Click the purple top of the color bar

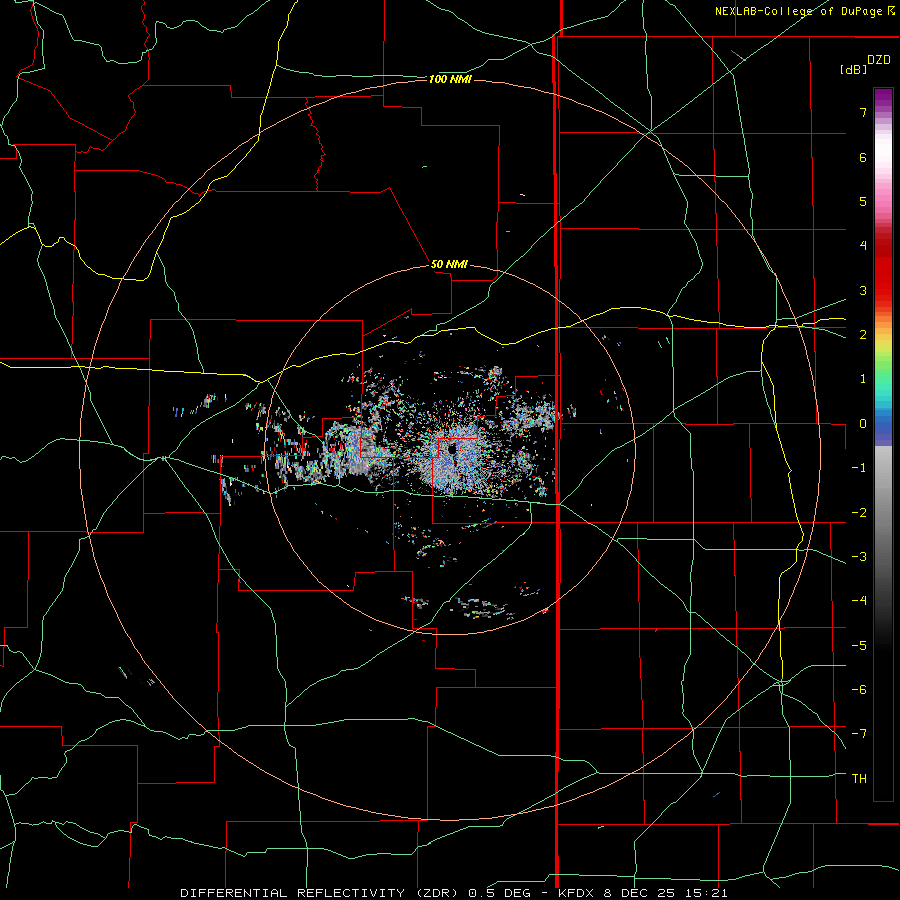click(883, 99)
